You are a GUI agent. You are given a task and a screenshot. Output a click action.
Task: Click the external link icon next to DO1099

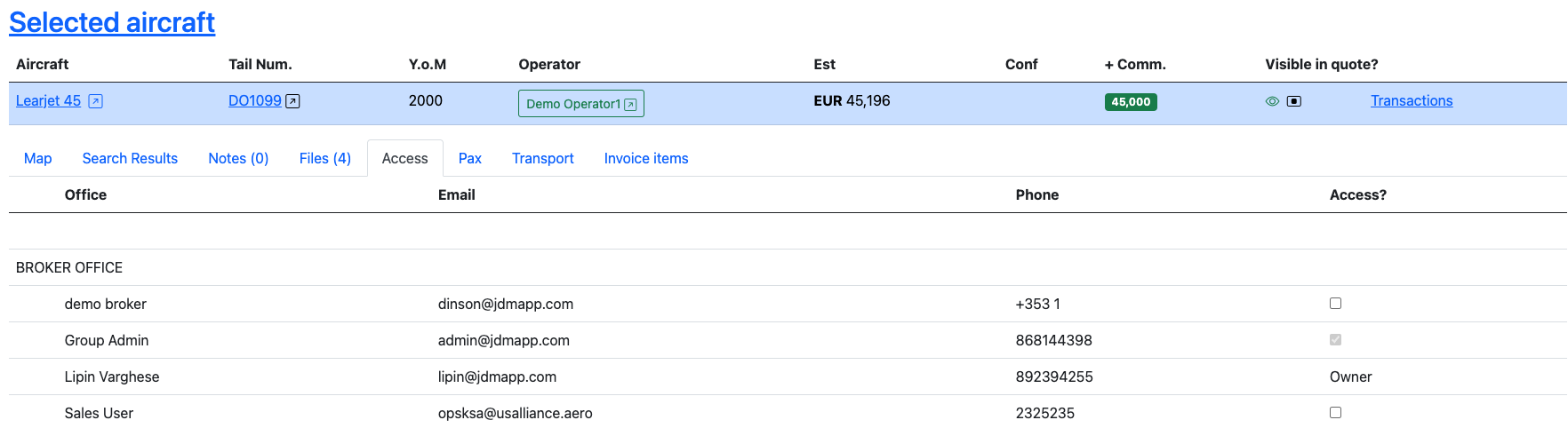click(292, 101)
